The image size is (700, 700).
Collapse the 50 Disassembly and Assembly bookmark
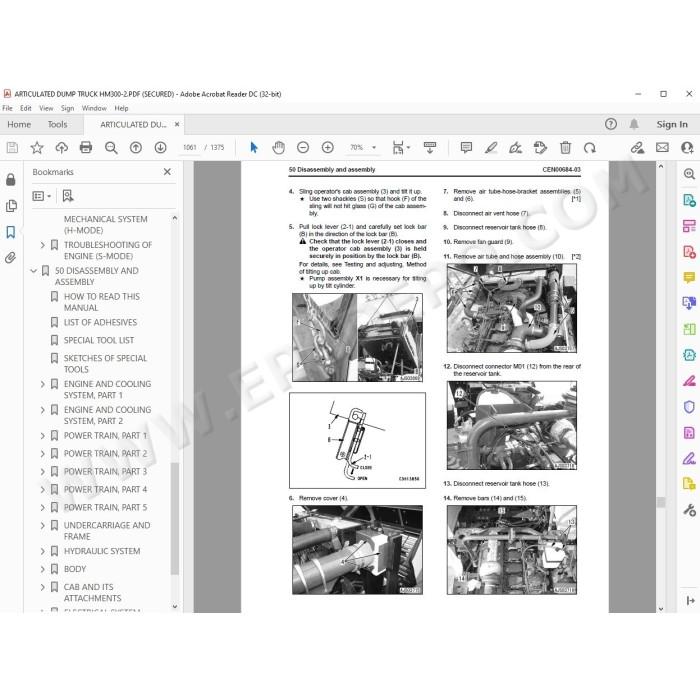pyautogui.click(x=33, y=271)
